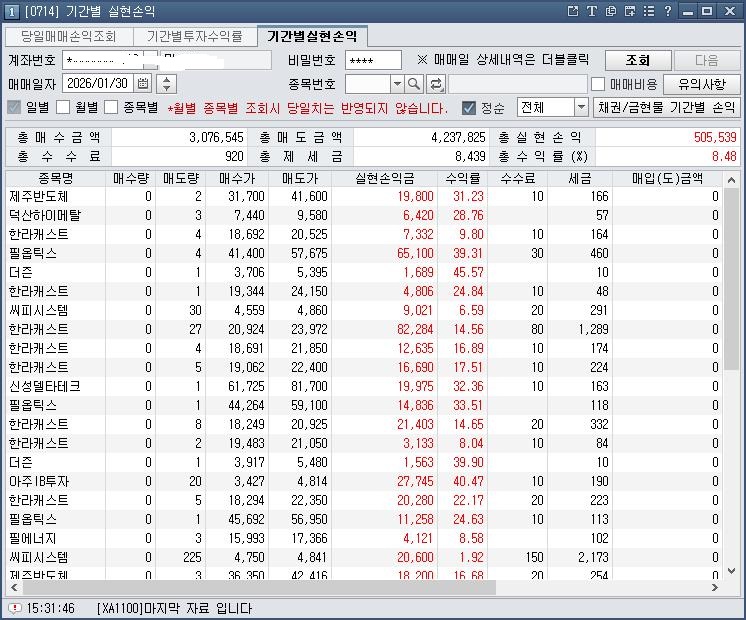Select the 기간별실현손익 tab
This screenshot has height=620, width=746.
coord(312,36)
